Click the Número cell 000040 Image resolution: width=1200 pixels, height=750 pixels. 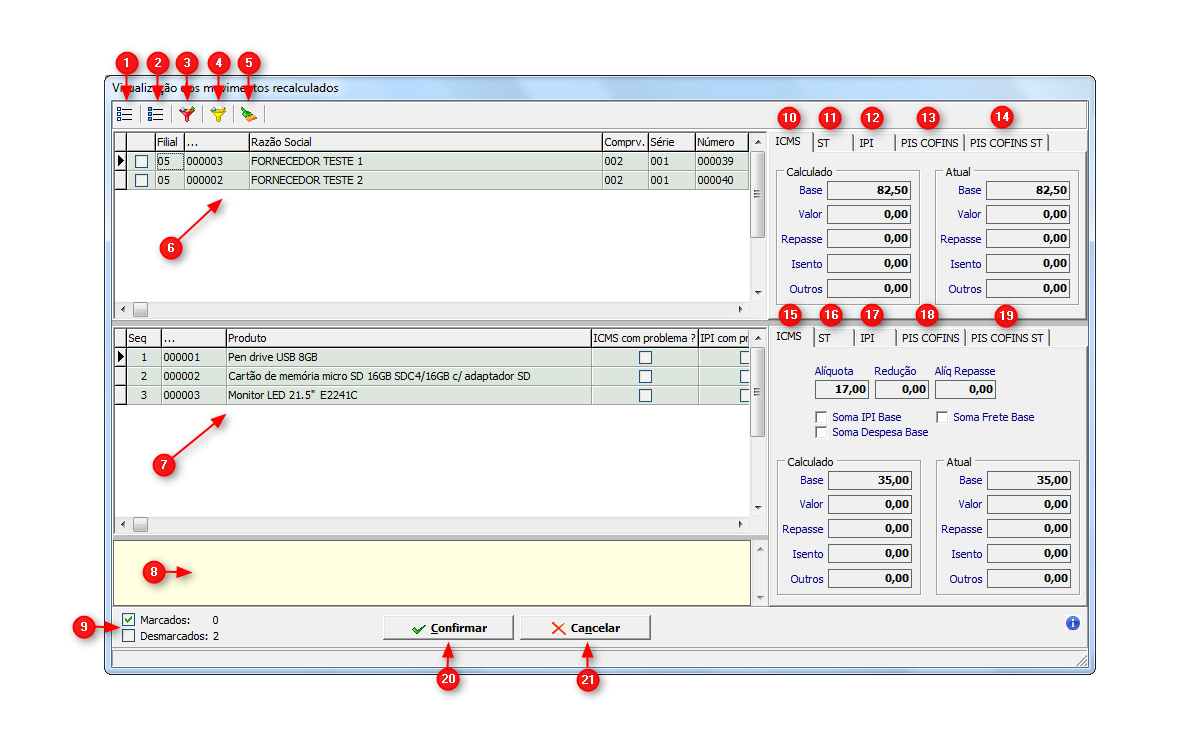(x=721, y=180)
